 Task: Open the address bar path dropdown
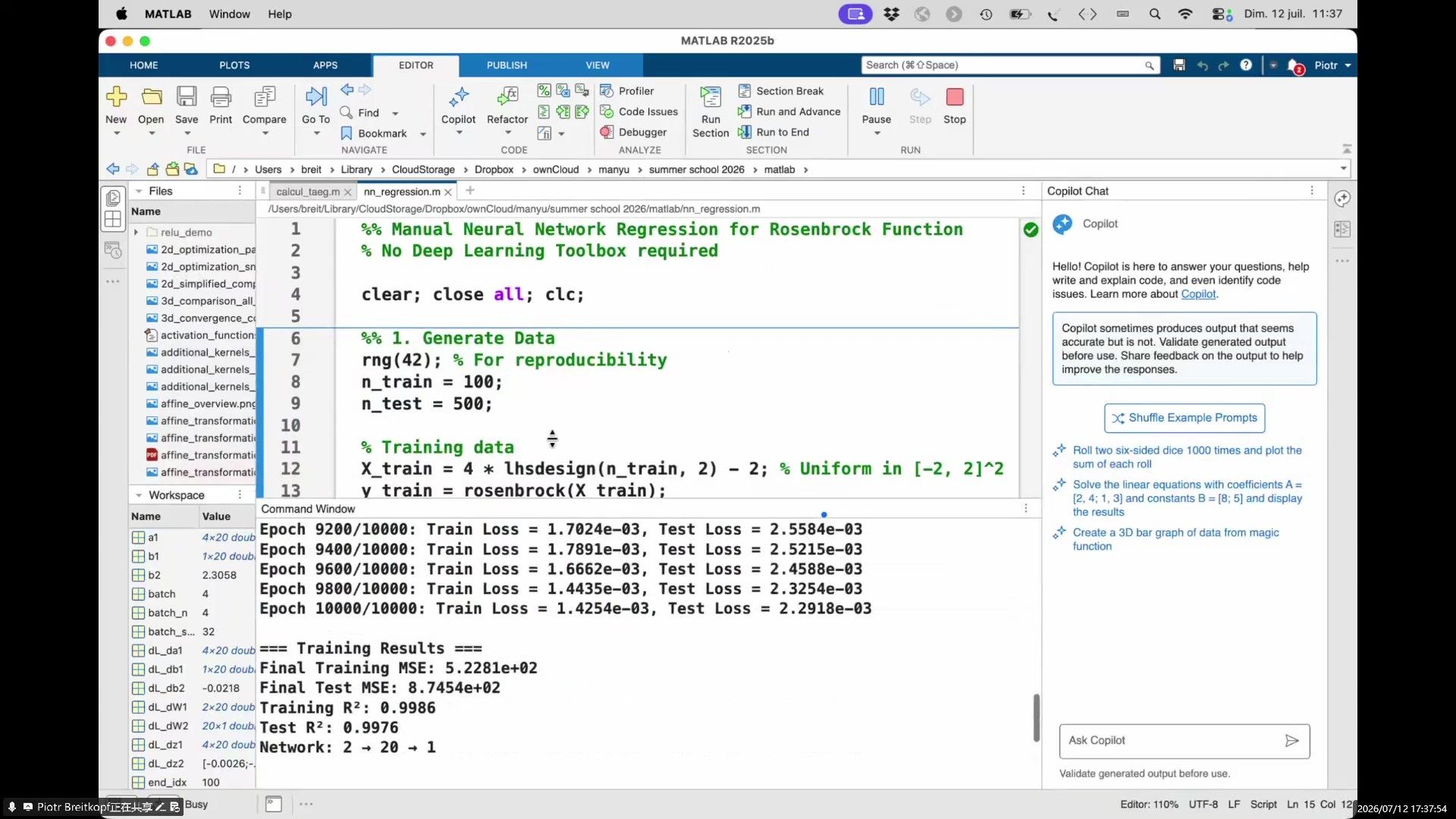tap(1343, 168)
